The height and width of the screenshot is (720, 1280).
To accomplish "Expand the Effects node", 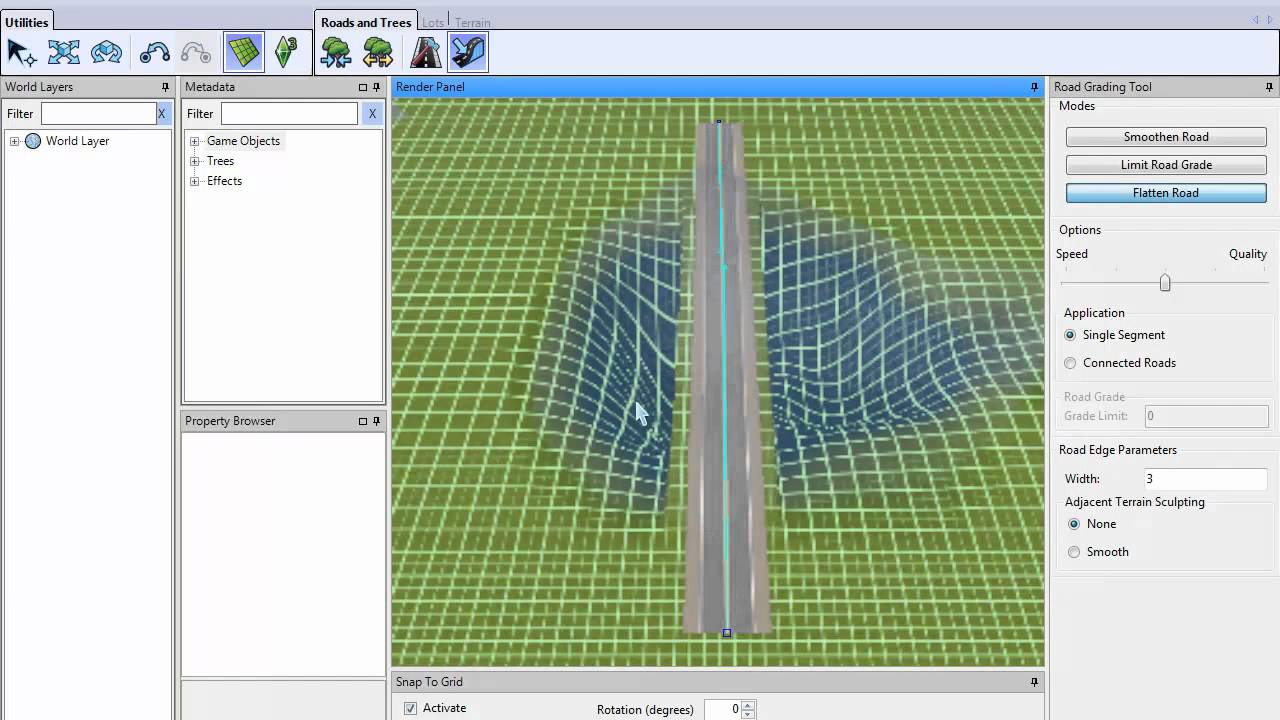I will pyautogui.click(x=195, y=181).
